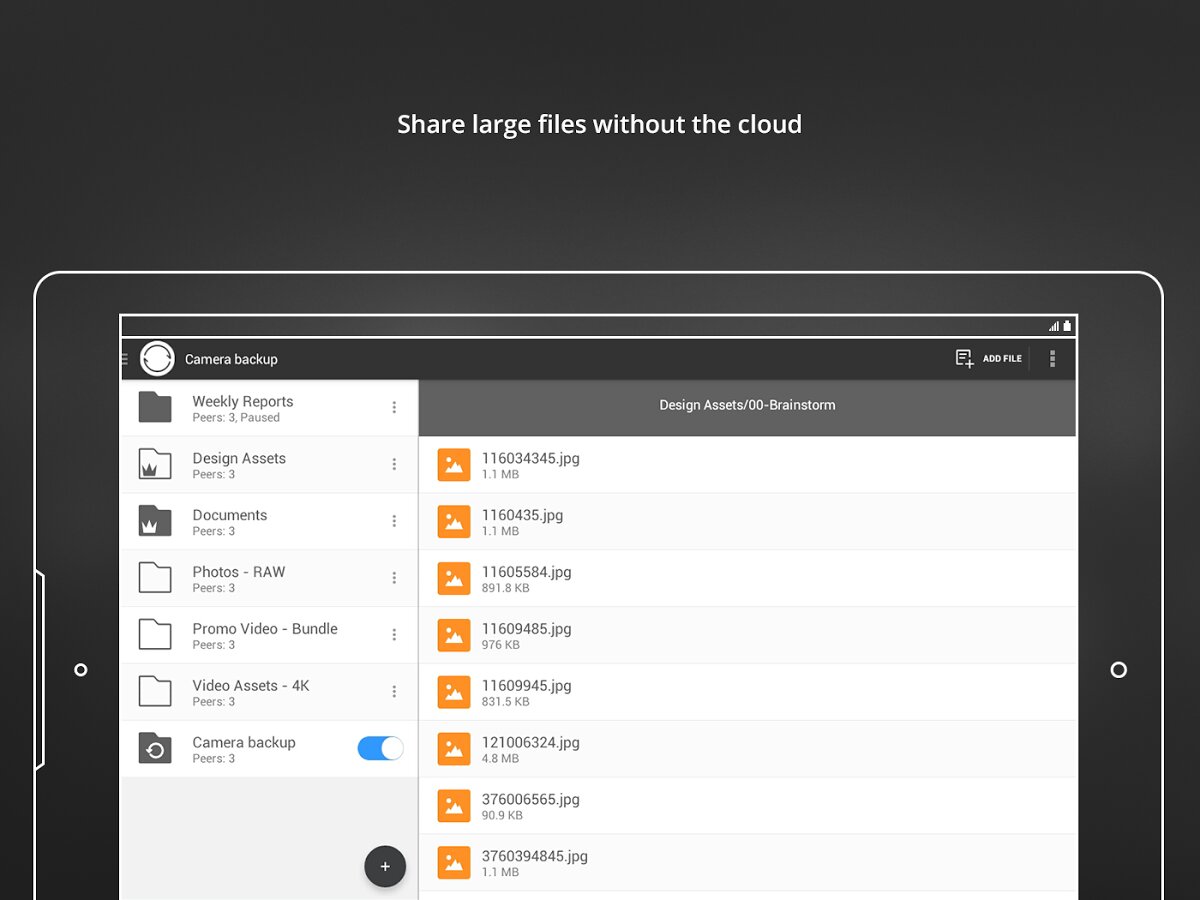Open file name 11605584.jpg
This screenshot has height=900, width=1200.
527,572
